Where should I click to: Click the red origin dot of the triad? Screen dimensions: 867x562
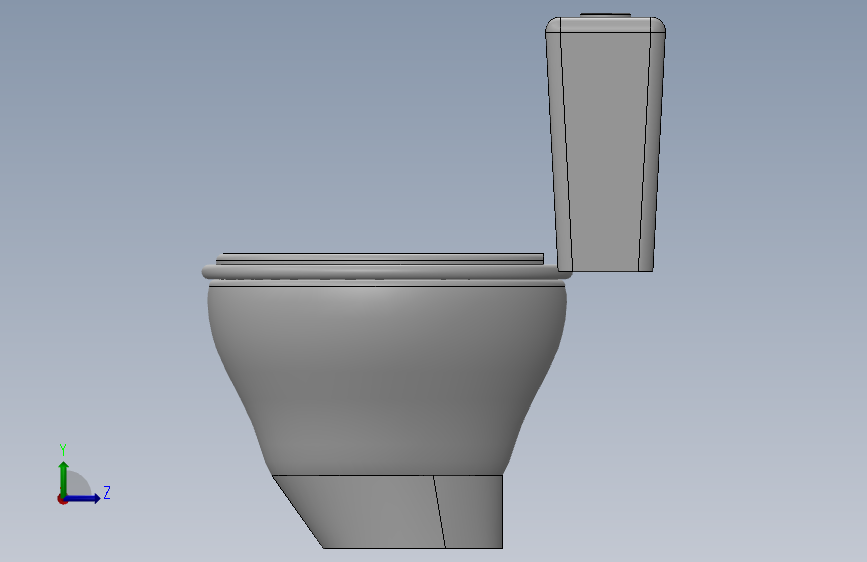point(62,499)
